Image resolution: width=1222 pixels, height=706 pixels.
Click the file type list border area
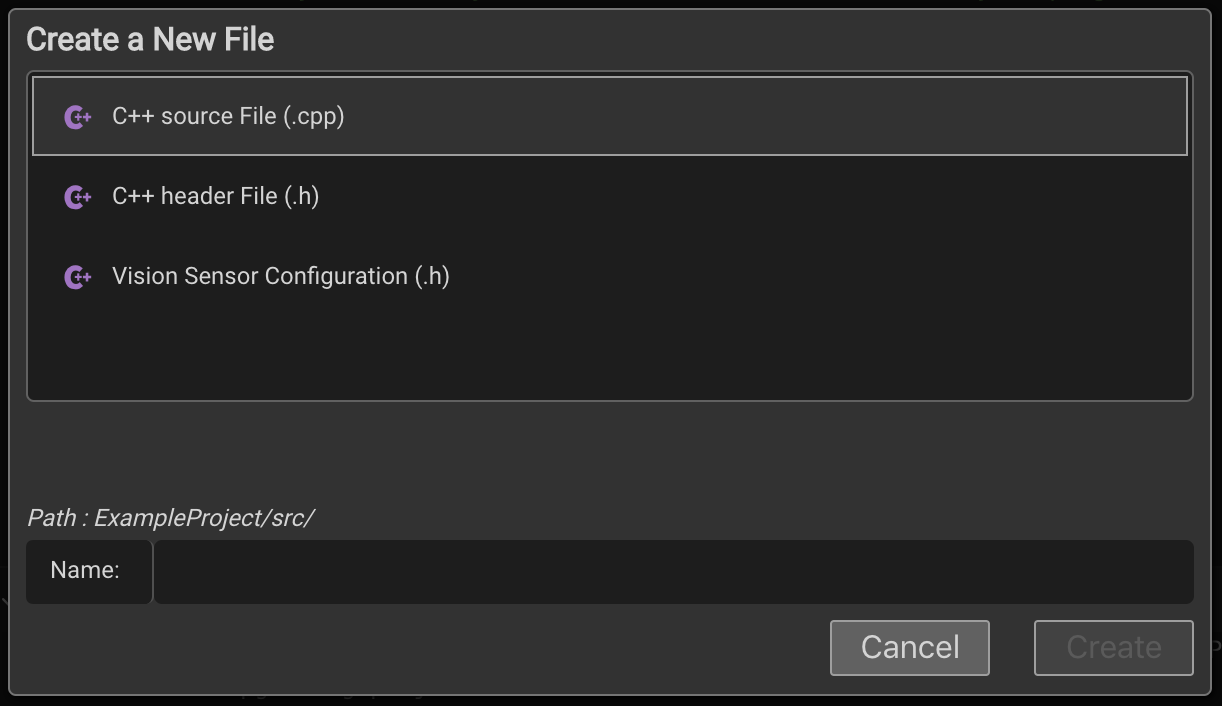pos(610,398)
